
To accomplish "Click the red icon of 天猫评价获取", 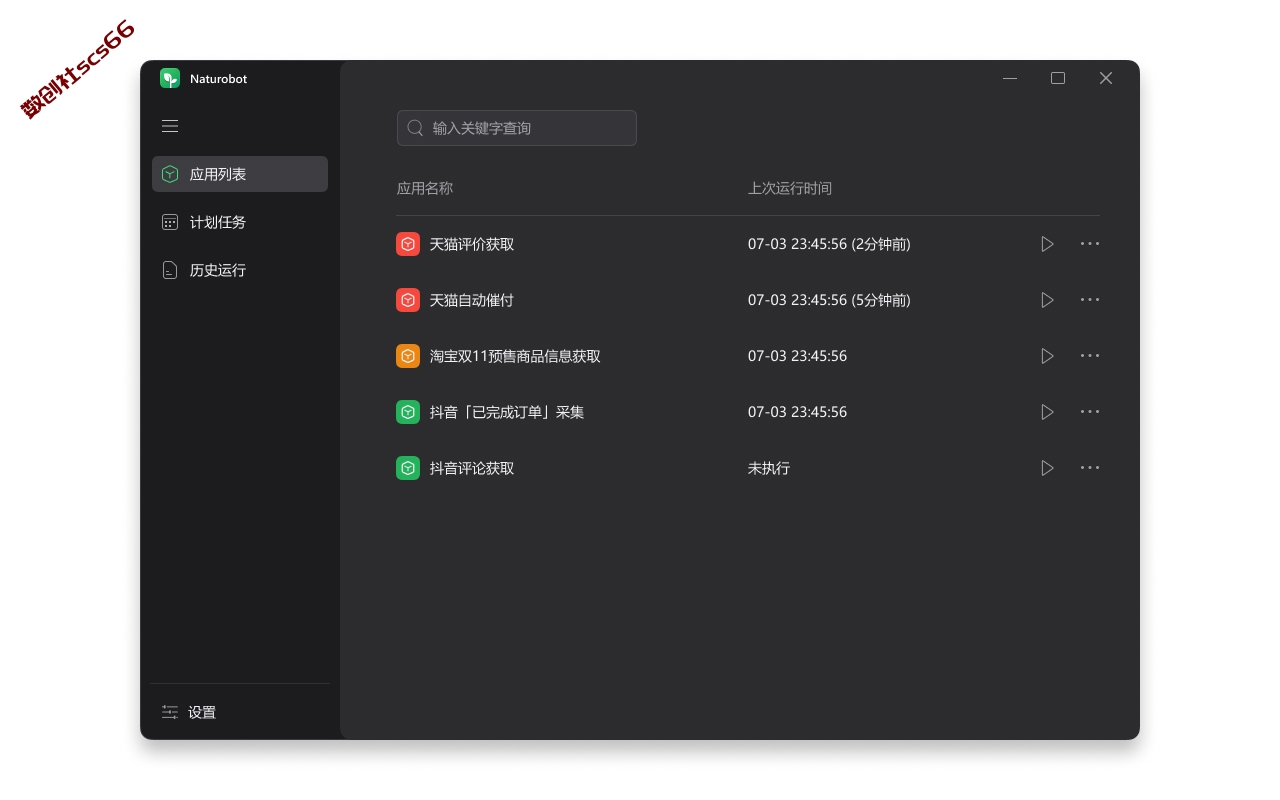I will (408, 244).
